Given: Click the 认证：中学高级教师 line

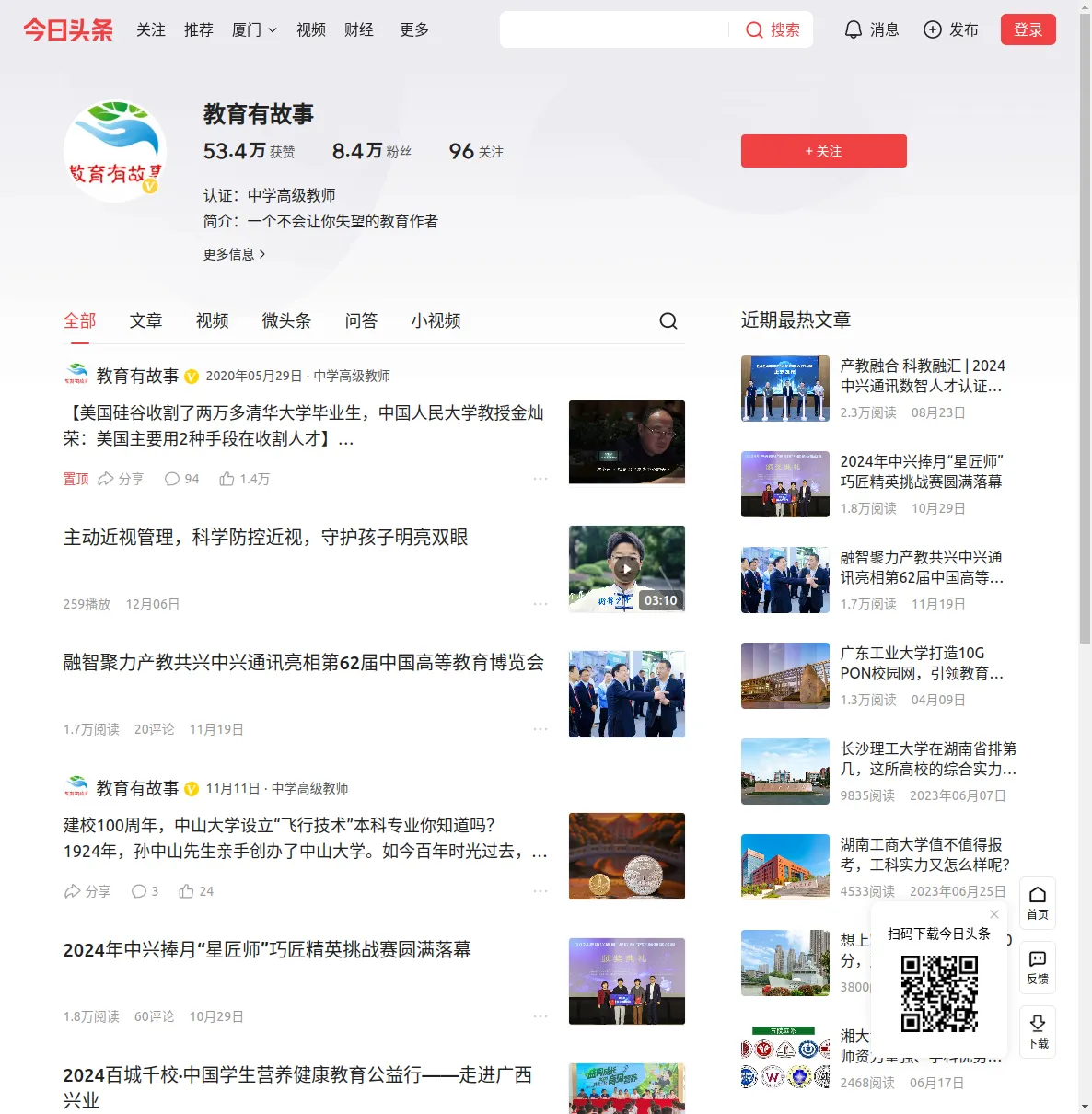Looking at the screenshot, I should coord(270,195).
